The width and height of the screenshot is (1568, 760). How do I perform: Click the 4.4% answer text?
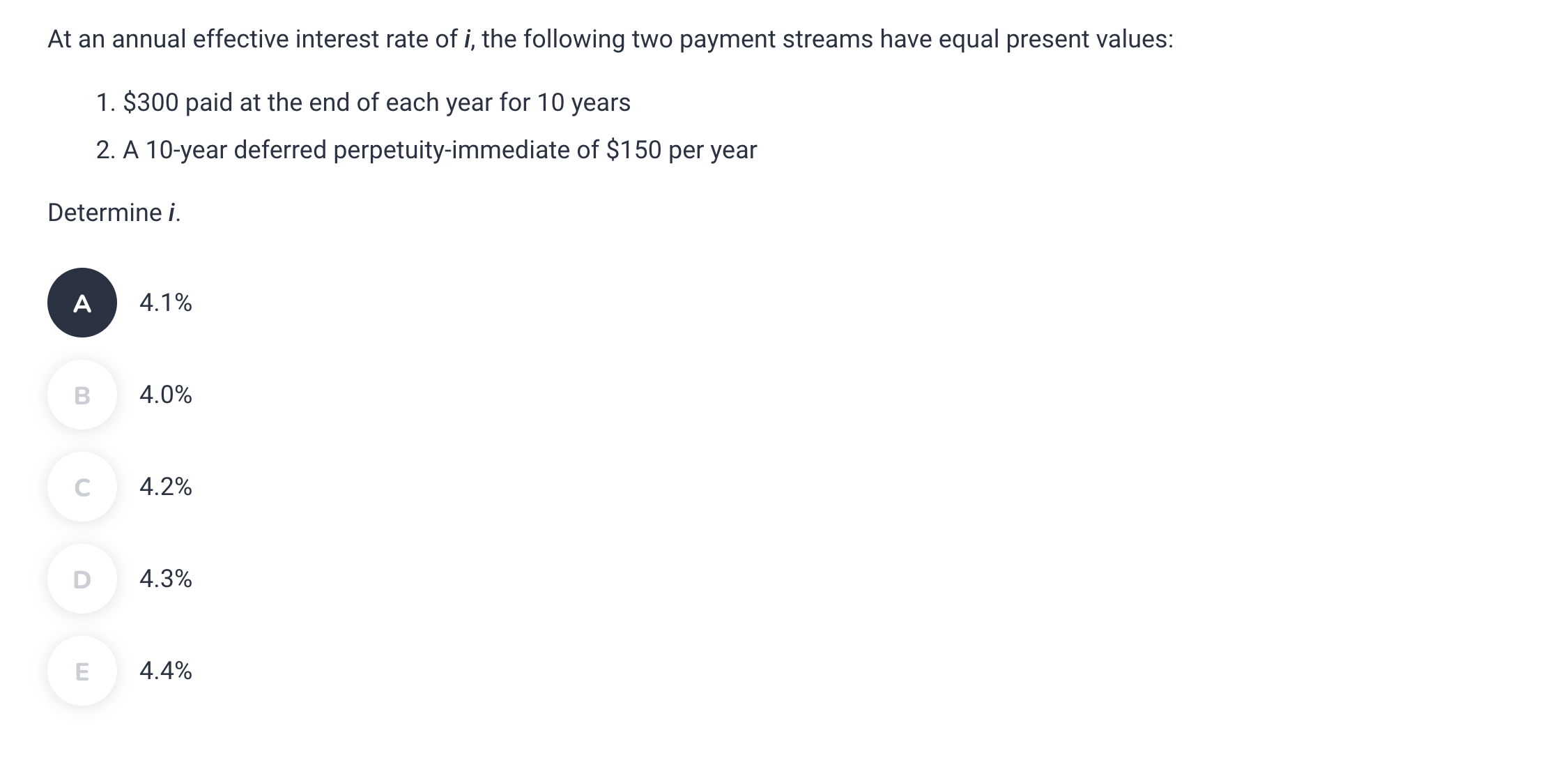coord(166,671)
